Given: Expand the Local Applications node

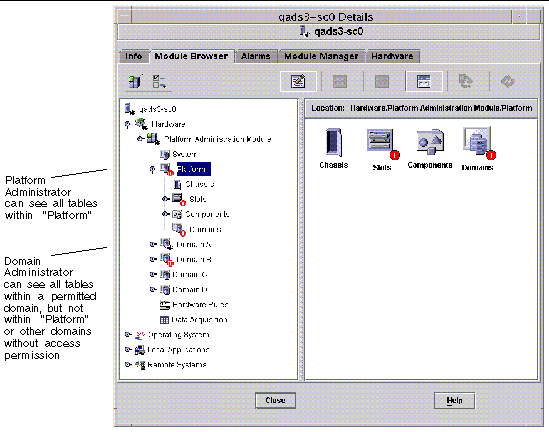Looking at the screenshot, I should [128, 350].
